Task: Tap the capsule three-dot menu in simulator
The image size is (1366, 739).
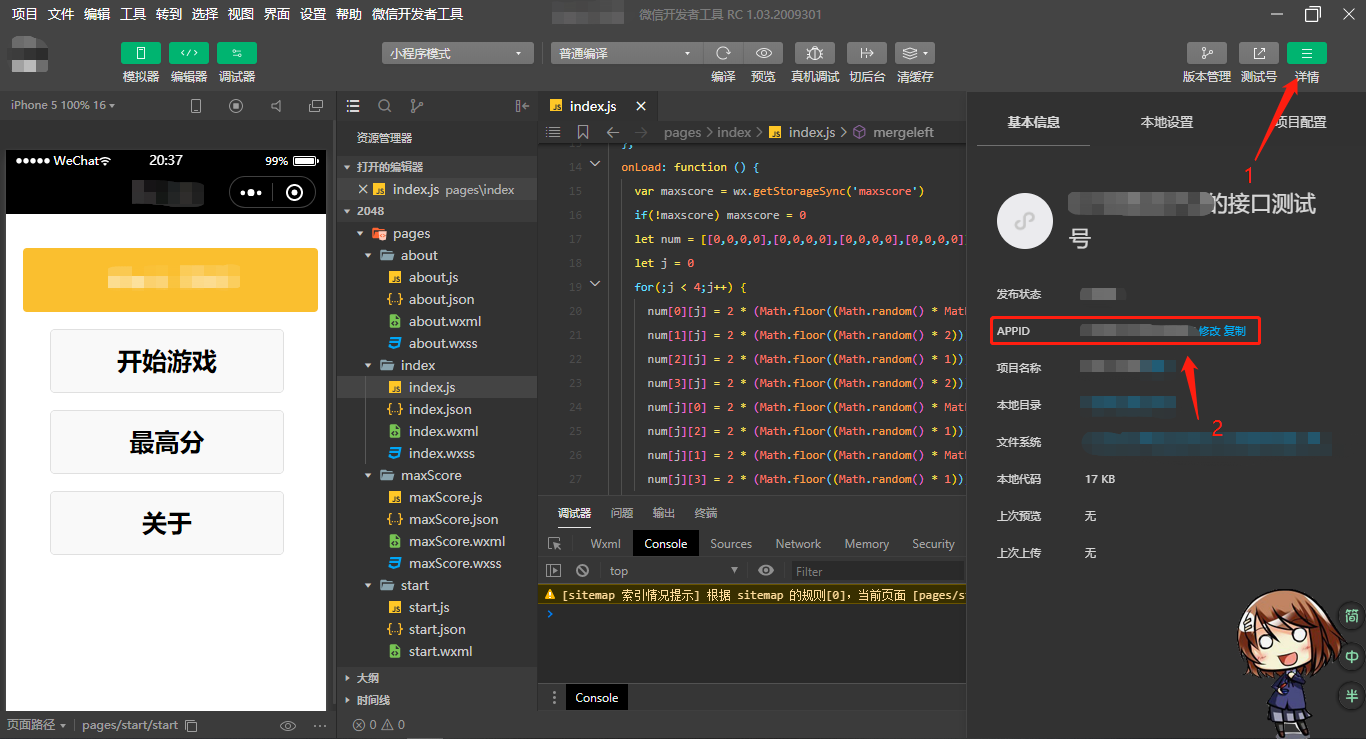Action: pos(251,193)
